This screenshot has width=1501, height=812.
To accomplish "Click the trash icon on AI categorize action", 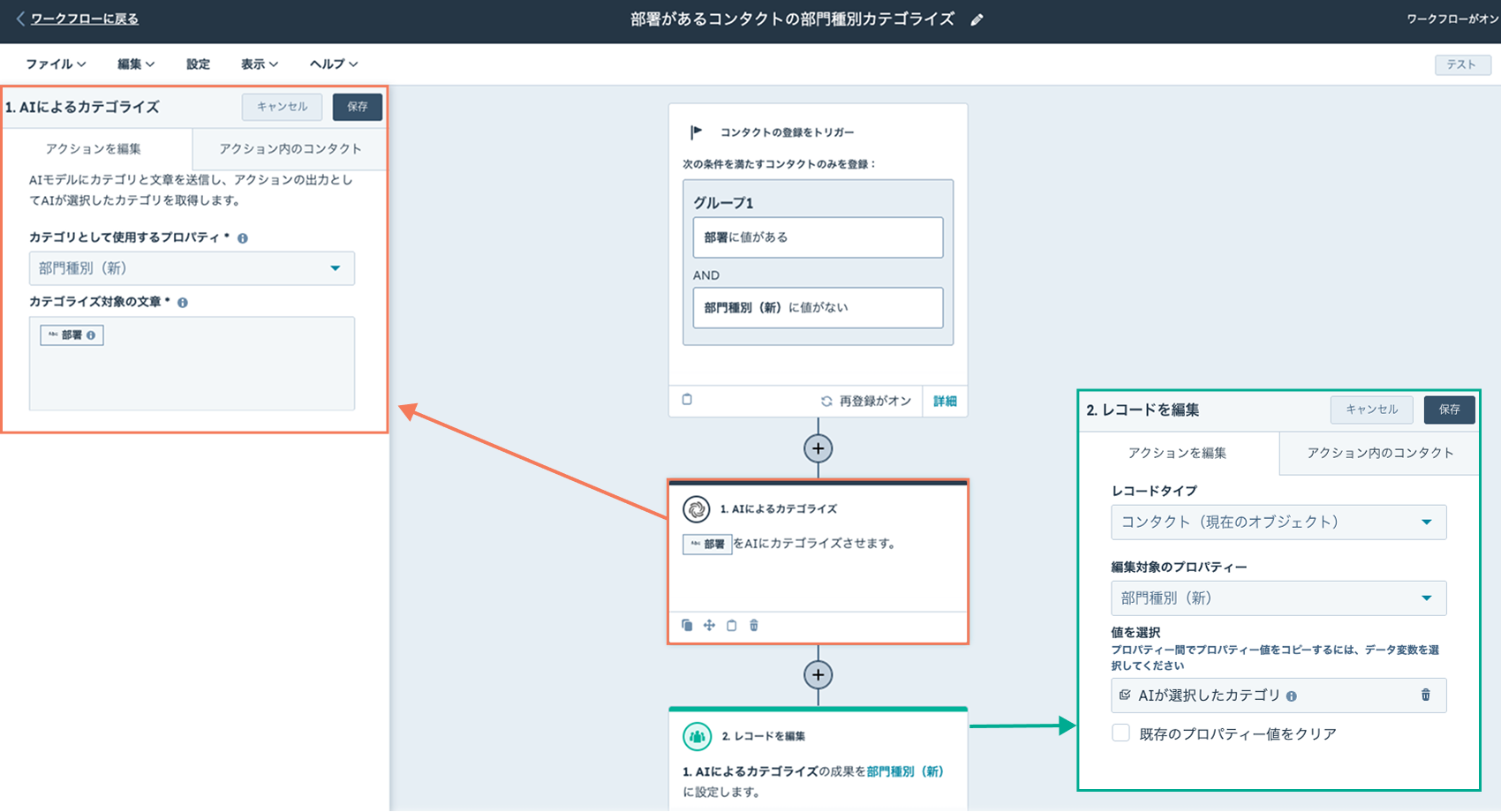I will [754, 626].
